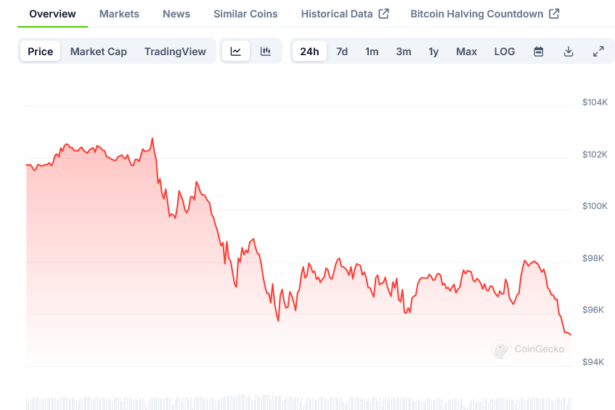Screen dimensions: 615x410
Task: Select the 7d time range
Action: pos(342,51)
